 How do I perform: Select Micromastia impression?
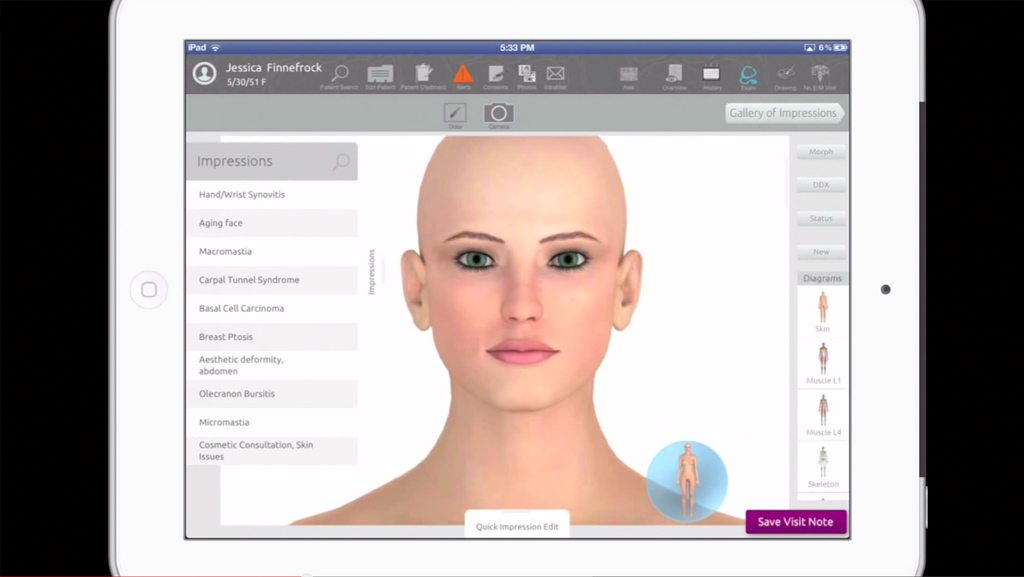point(272,422)
